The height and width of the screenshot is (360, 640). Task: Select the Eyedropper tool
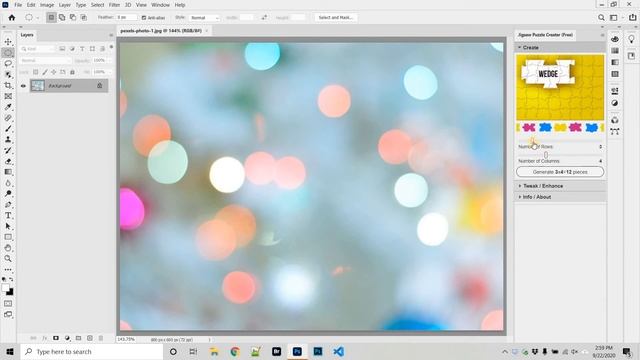click(x=8, y=107)
